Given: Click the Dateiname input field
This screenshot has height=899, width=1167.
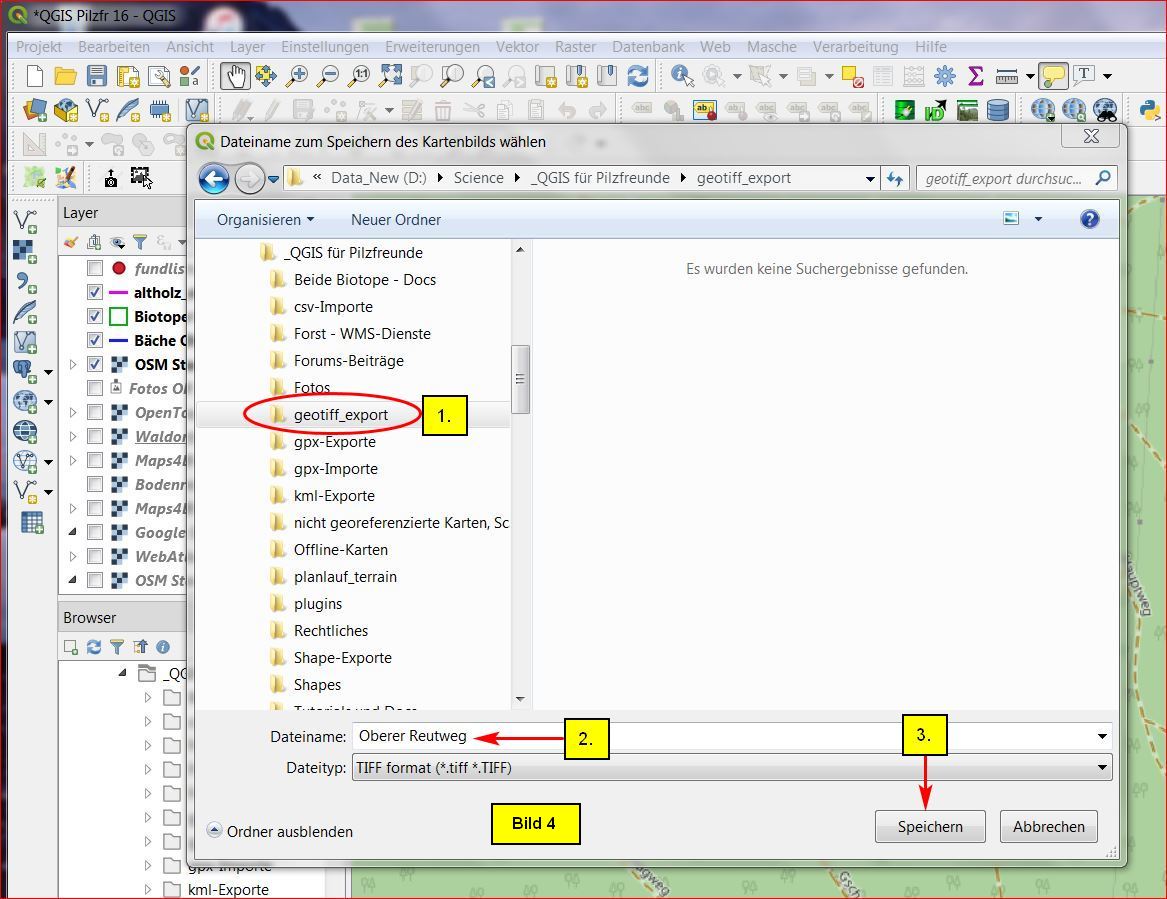Looking at the screenshot, I should [x=720, y=736].
